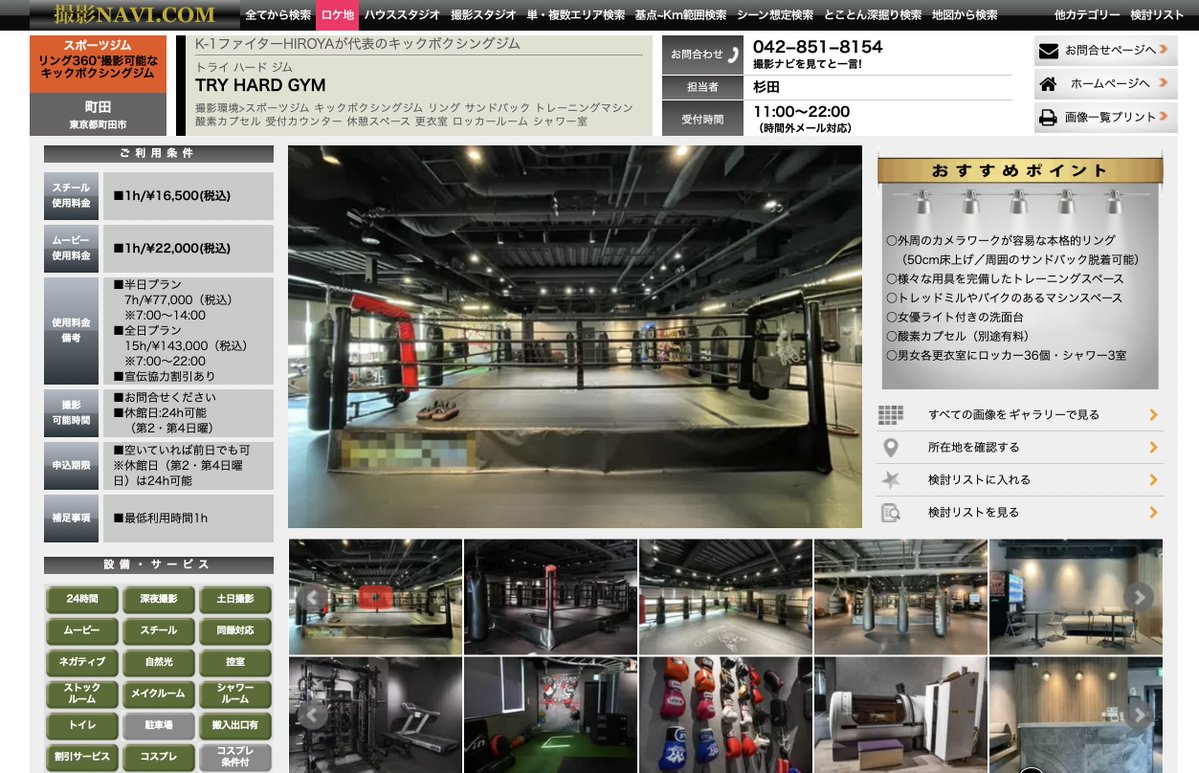Click the 搬入出口有 facility tag

tap(235, 725)
